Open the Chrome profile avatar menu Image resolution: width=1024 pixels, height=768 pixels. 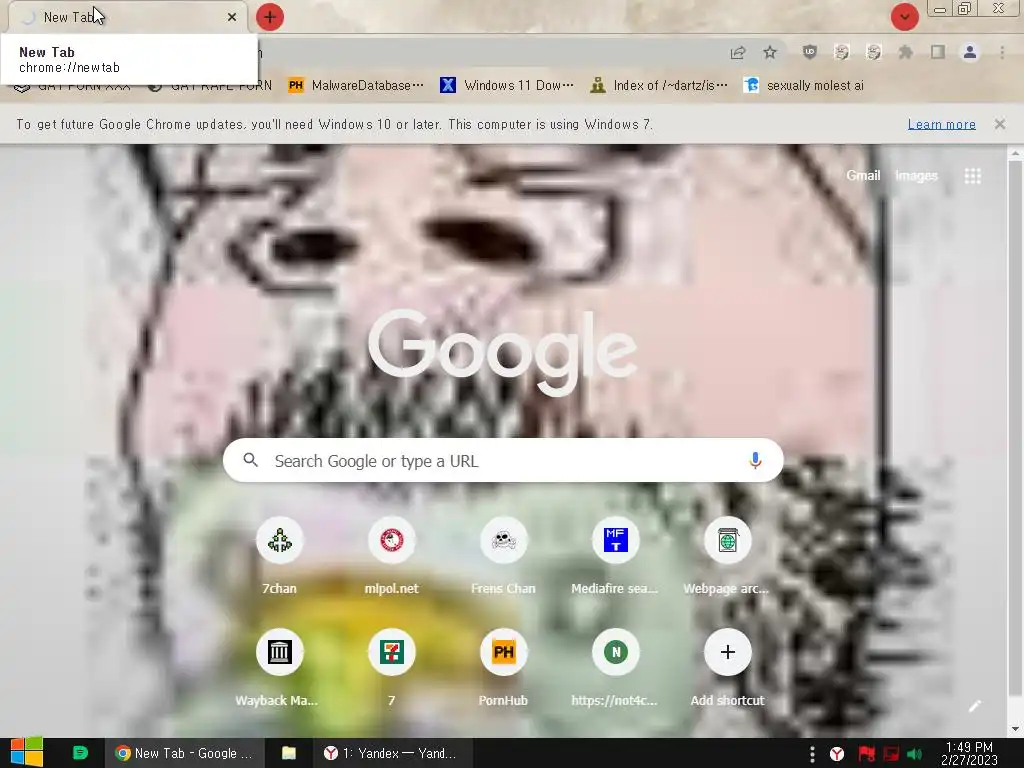pos(970,52)
